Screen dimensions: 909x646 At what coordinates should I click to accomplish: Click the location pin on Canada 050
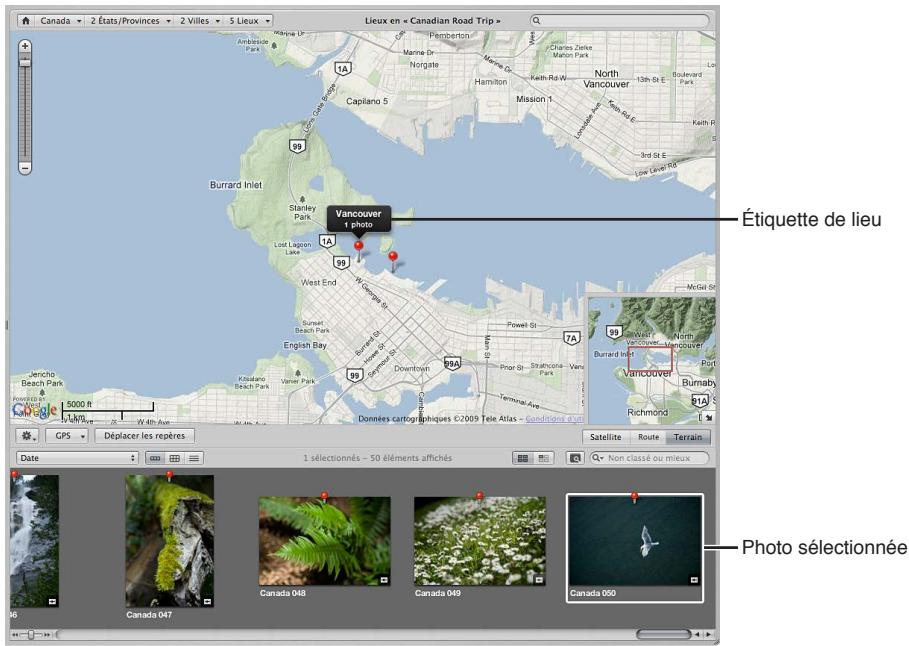(x=635, y=498)
